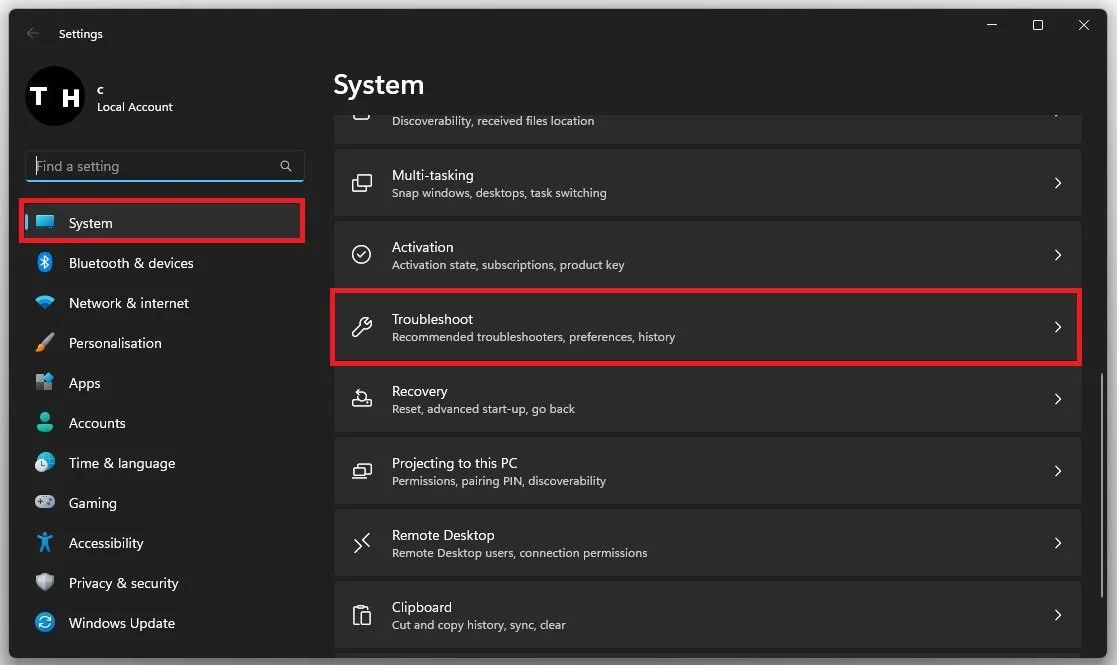
Task: Click the Projecting to this PC icon
Action: 362,471
